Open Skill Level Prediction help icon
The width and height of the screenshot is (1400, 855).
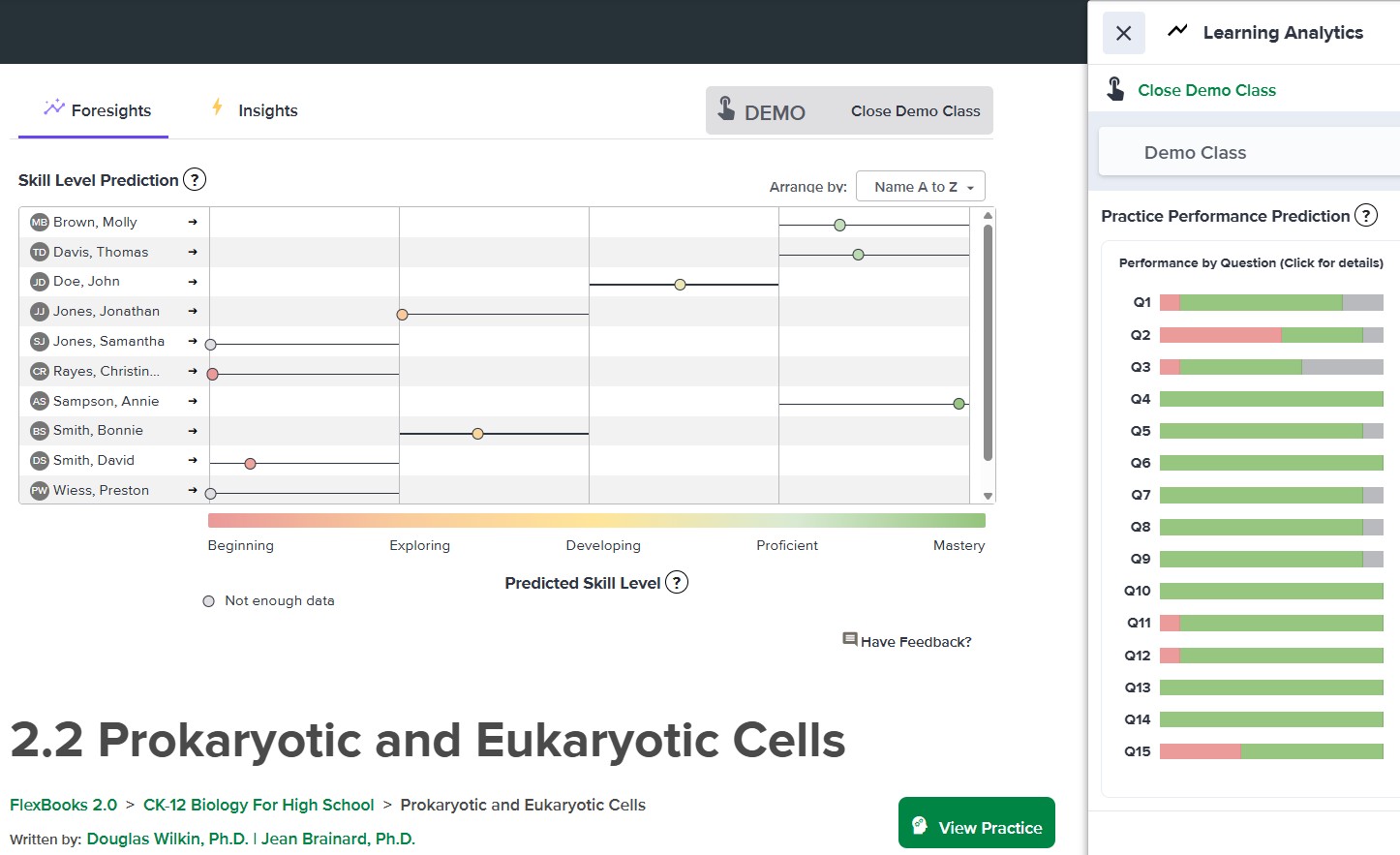pos(195,179)
